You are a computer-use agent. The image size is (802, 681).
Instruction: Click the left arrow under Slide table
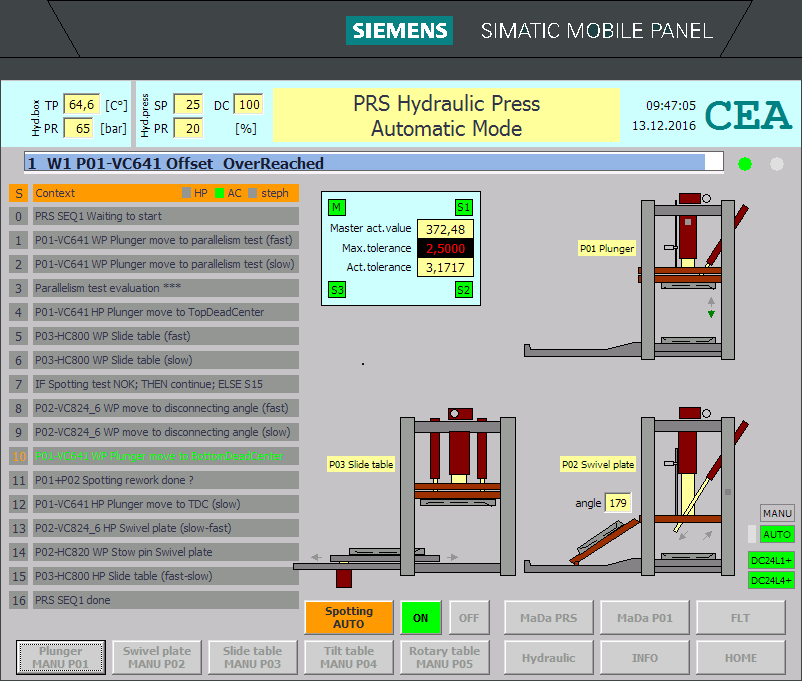click(x=316, y=557)
